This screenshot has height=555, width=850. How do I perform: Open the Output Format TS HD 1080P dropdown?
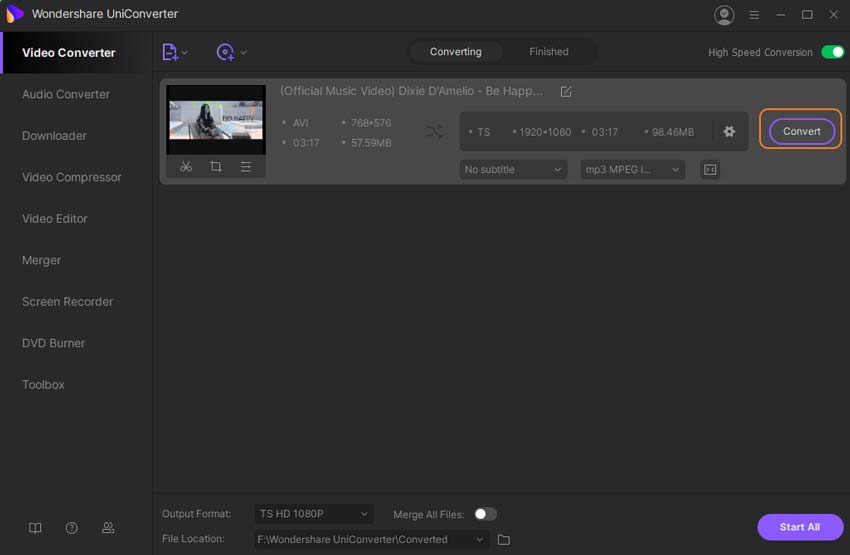point(314,514)
